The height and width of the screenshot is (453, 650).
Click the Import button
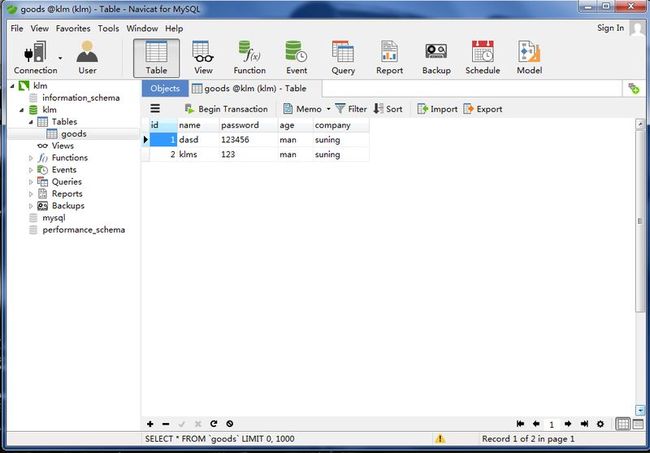pos(437,109)
